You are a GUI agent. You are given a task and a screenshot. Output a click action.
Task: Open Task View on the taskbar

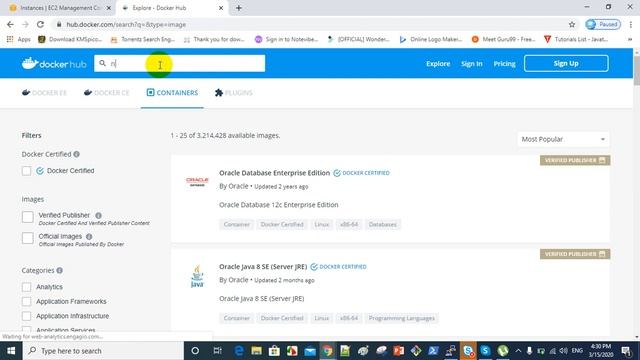pos(217,351)
